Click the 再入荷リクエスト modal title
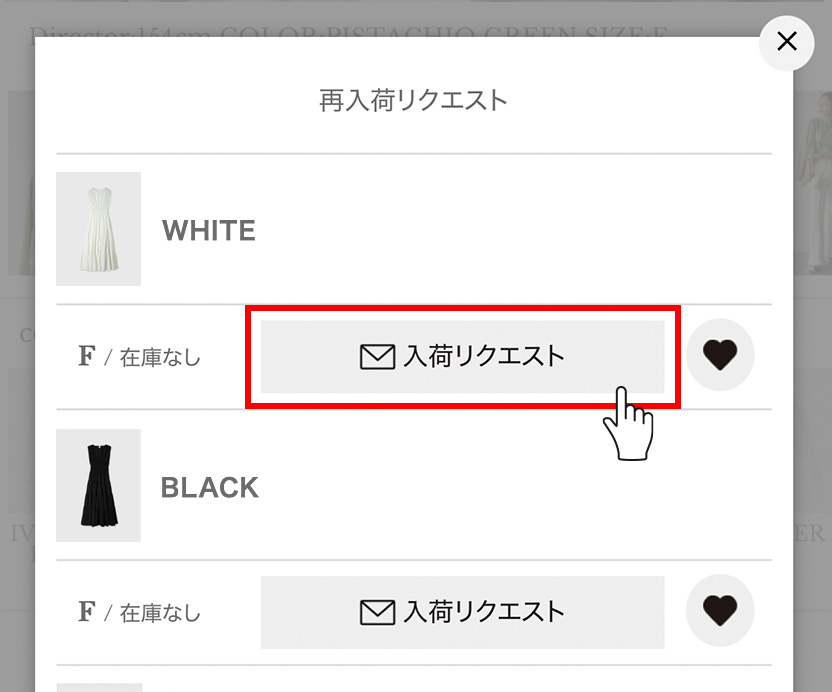 click(x=413, y=100)
